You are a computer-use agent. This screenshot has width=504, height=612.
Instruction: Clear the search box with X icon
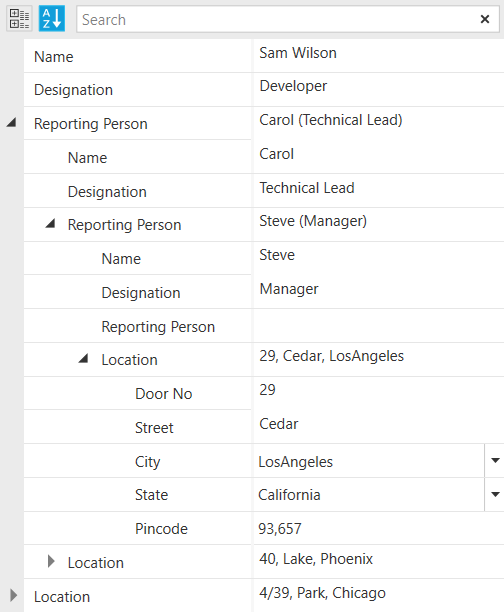point(484,19)
